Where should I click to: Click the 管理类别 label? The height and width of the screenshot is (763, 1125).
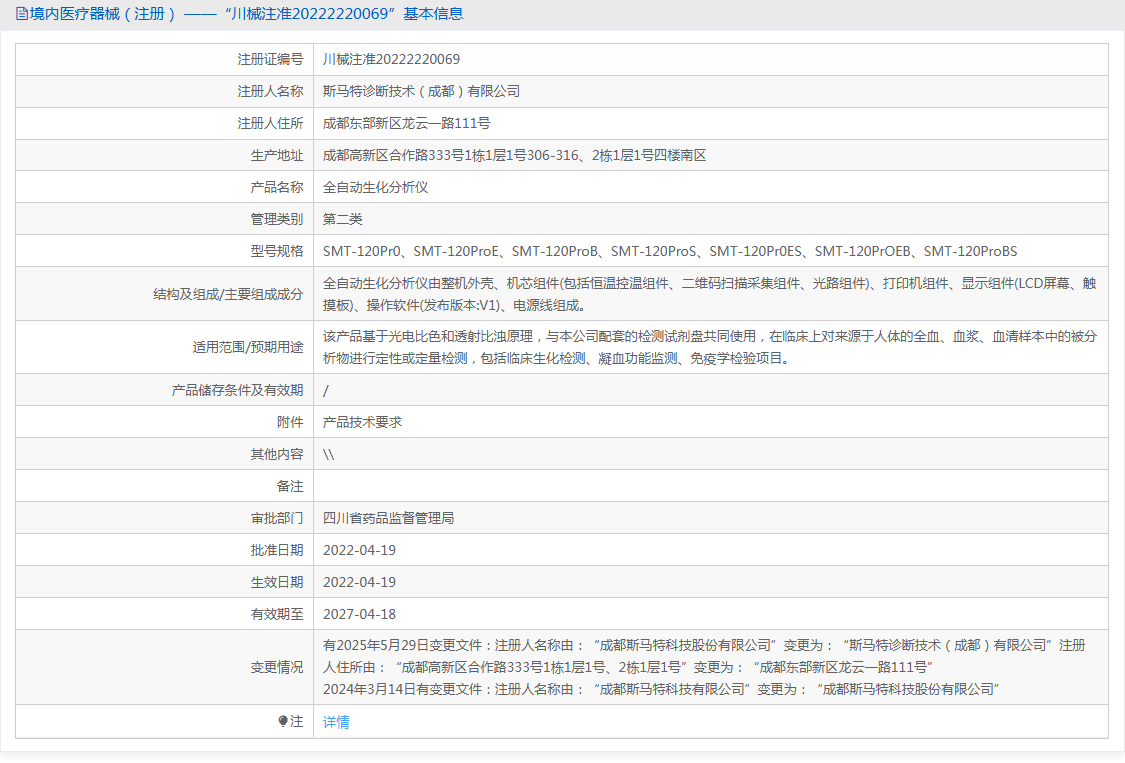(x=277, y=219)
